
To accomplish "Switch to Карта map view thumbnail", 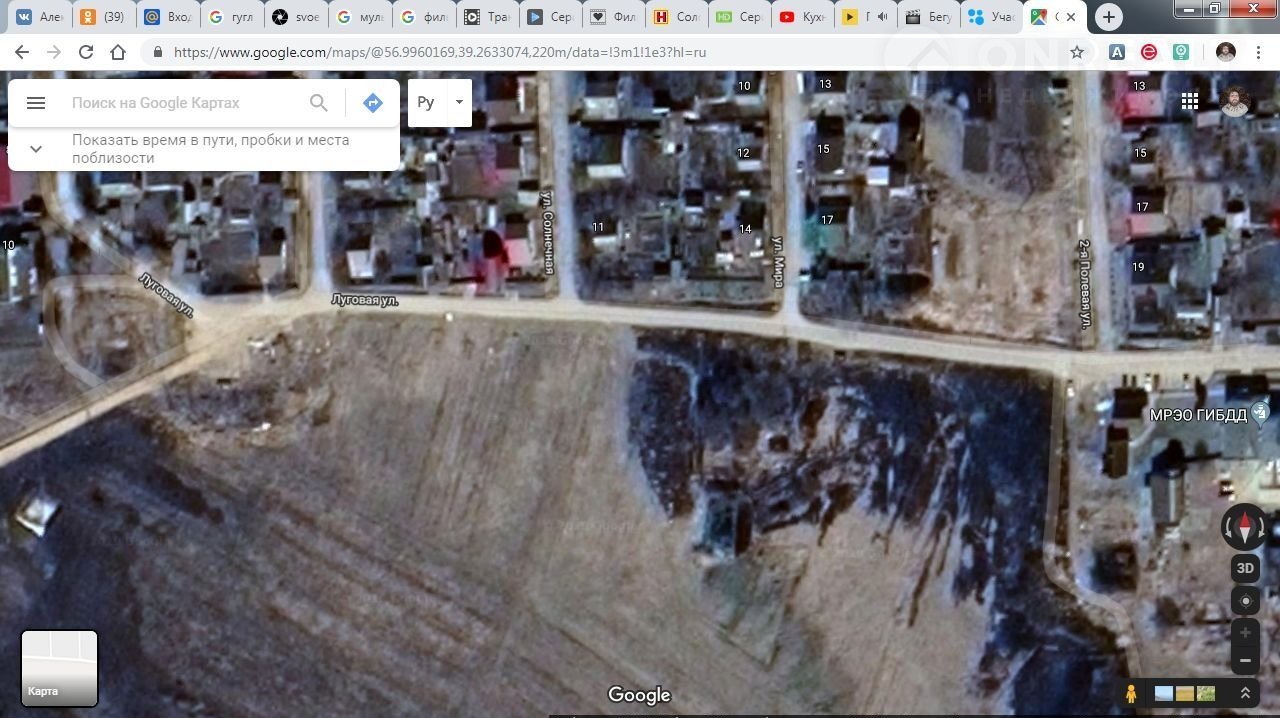I will tap(59, 668).
